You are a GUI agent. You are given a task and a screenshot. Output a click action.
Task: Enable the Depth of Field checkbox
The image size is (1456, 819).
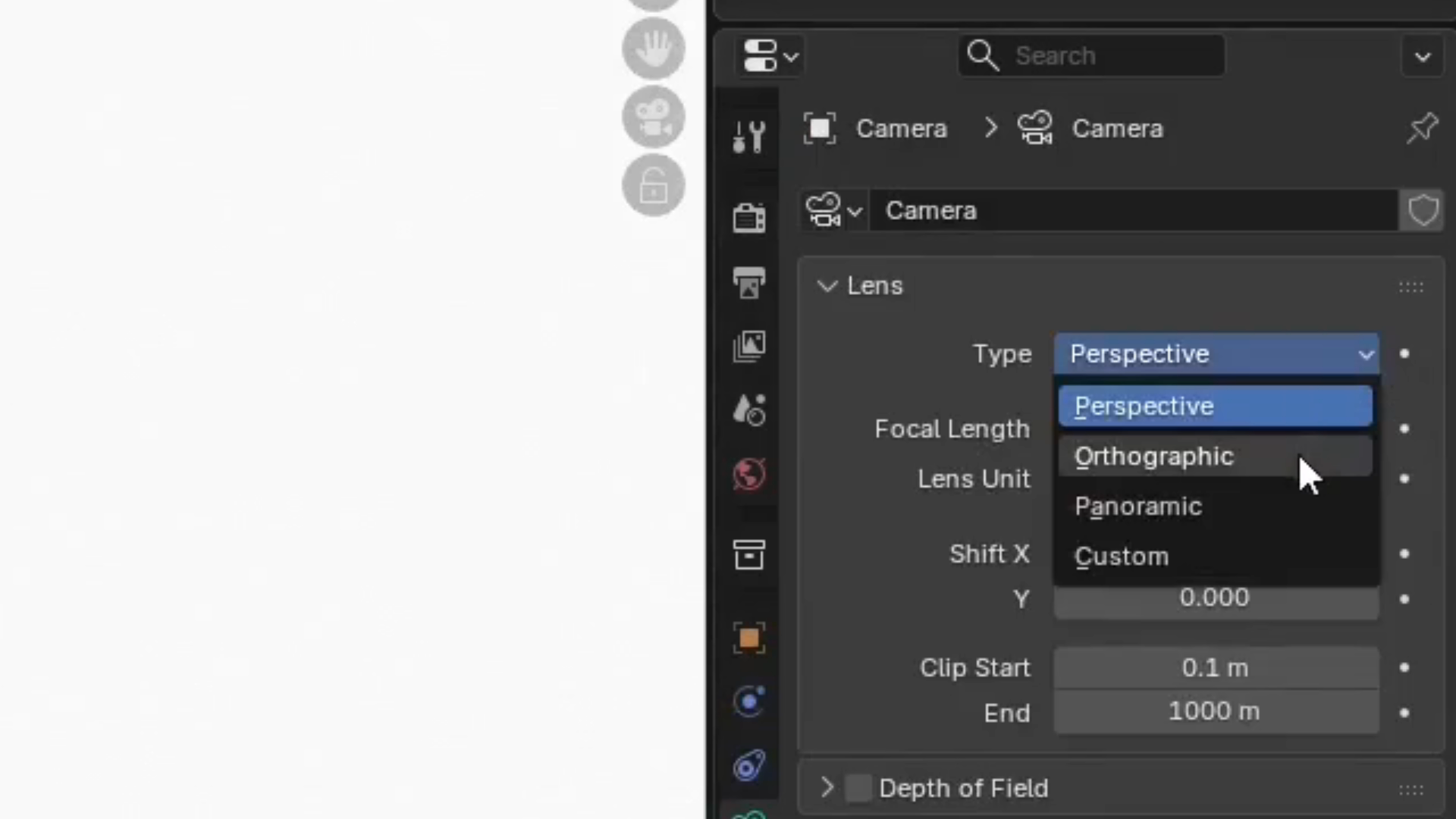pyautogui.click(x=858, y=788)
